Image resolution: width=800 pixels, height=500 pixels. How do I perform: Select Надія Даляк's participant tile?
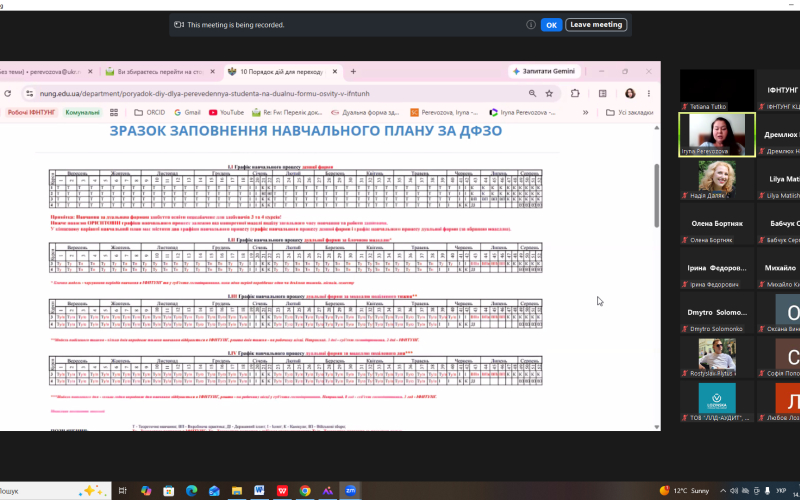pos(717,179)
